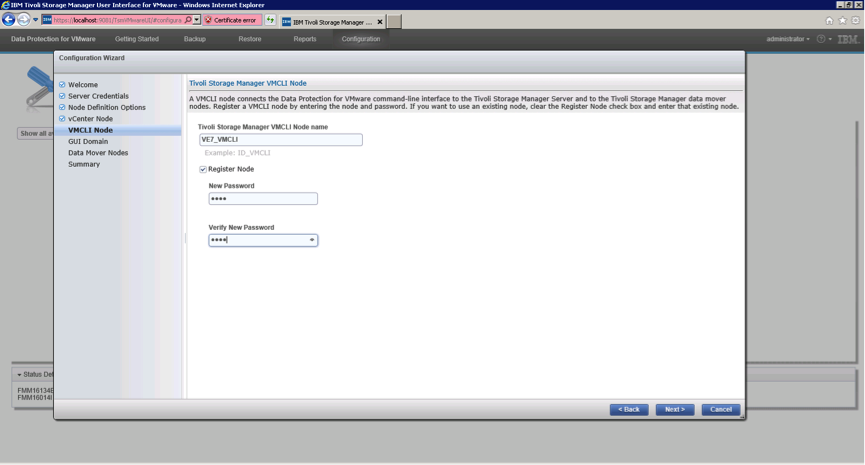Click the FMM16014 status message
865x465 pixels.
coord(35,398)
